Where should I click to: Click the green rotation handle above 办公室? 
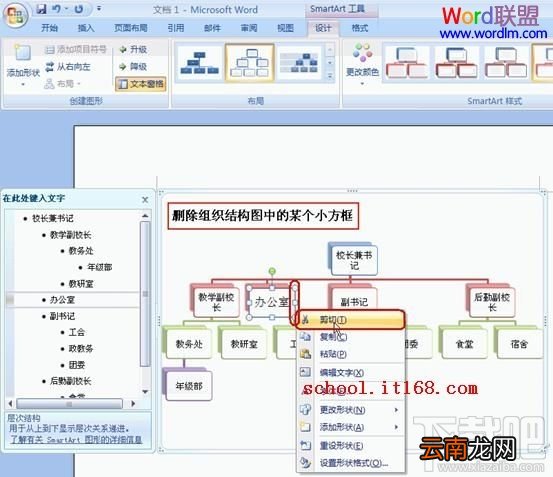272,271
